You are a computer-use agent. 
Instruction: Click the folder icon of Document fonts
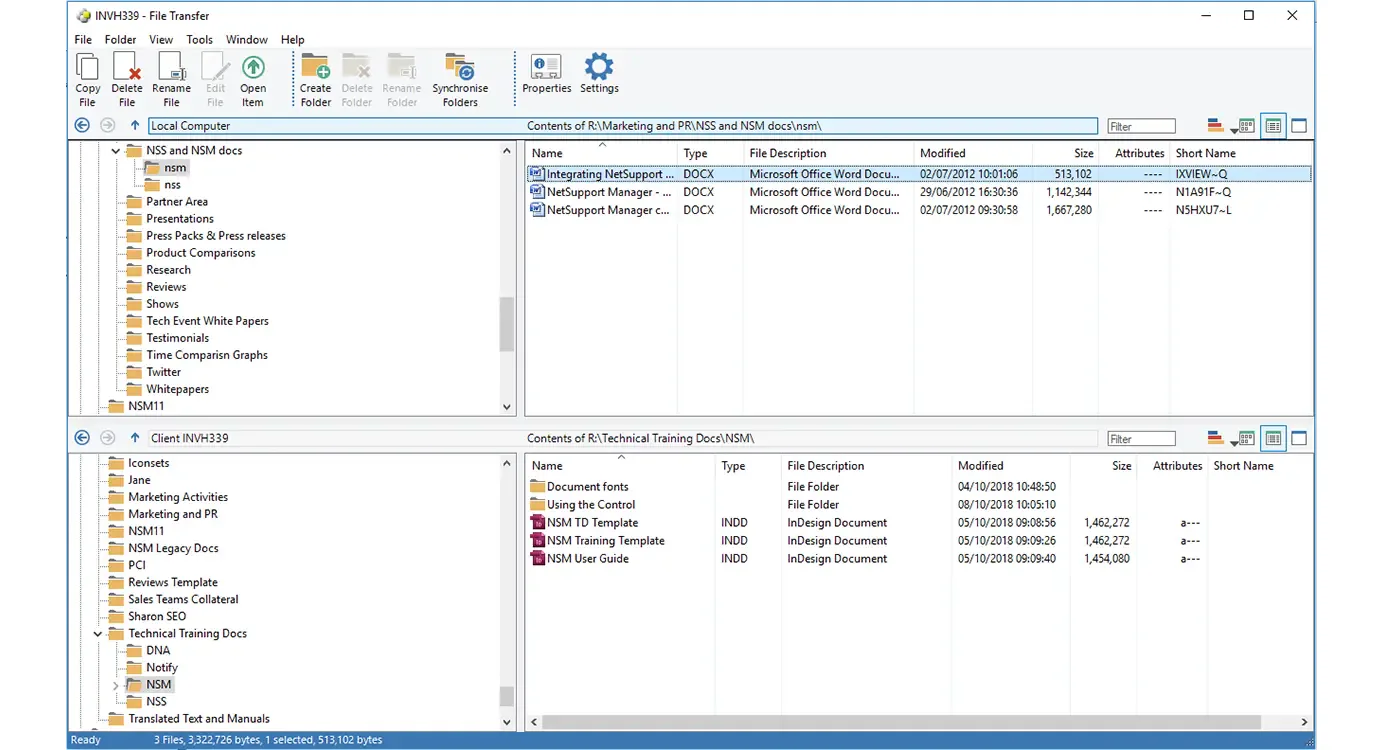click(x=537, y=486)
